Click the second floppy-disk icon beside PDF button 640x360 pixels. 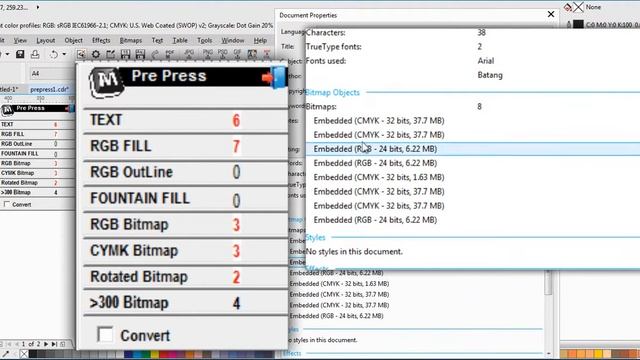(140, 54)
